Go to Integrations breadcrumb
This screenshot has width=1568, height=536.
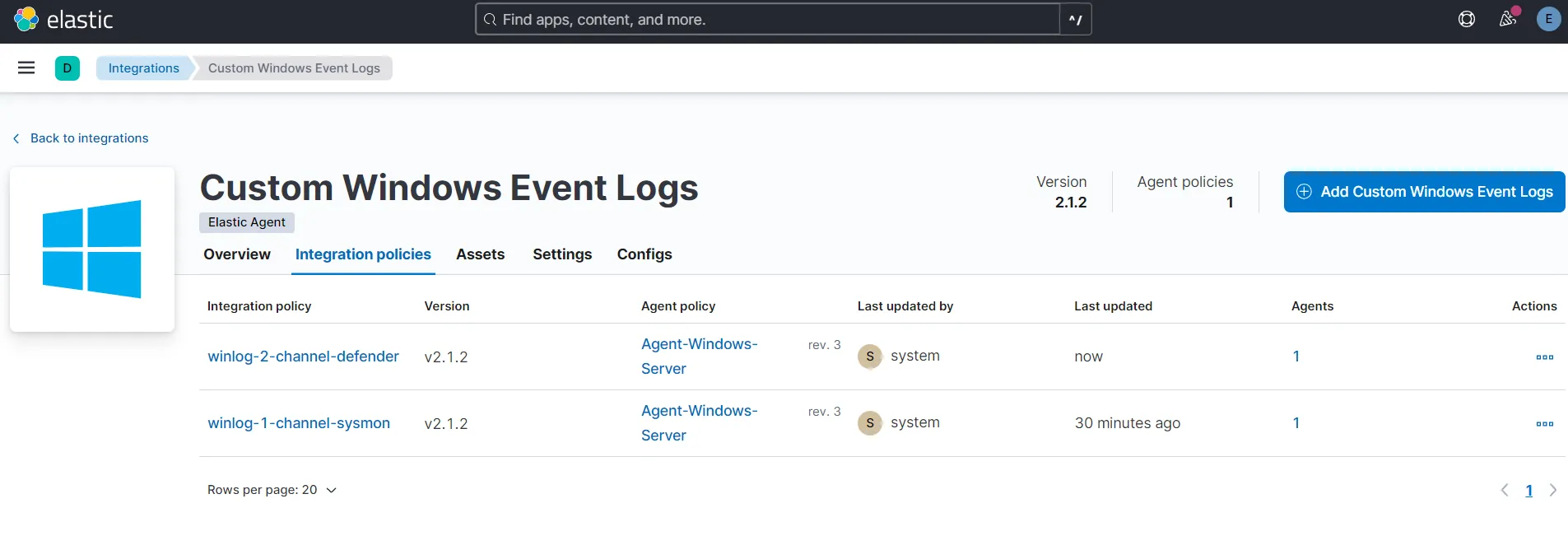point(144,68)
